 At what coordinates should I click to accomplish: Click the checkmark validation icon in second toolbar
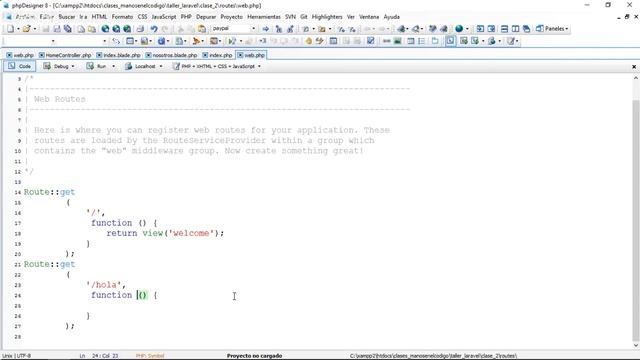pyautogui.click(x=371, y=41)
